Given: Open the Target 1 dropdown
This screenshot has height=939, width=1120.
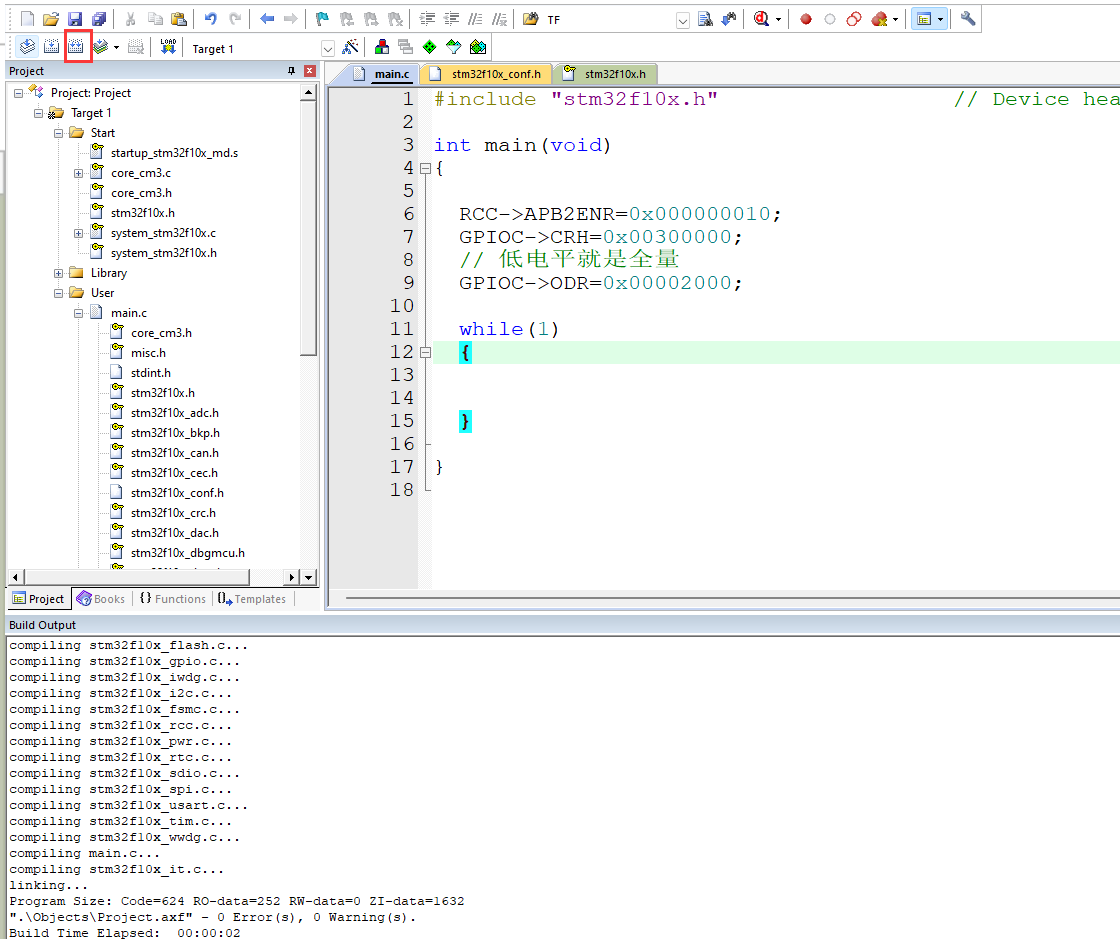Looking at the screenshot, I should (328, 49).
